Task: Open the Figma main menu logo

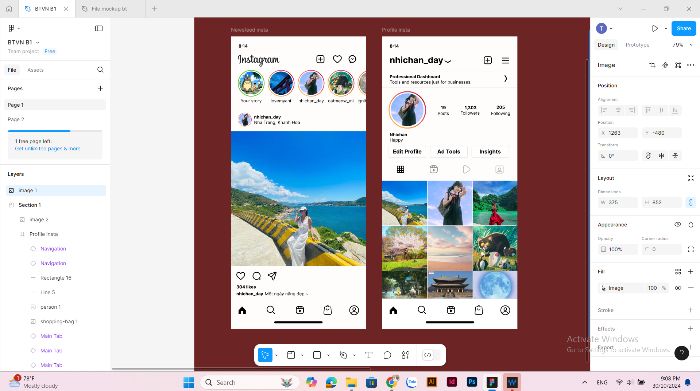Action: pos(11,28)
